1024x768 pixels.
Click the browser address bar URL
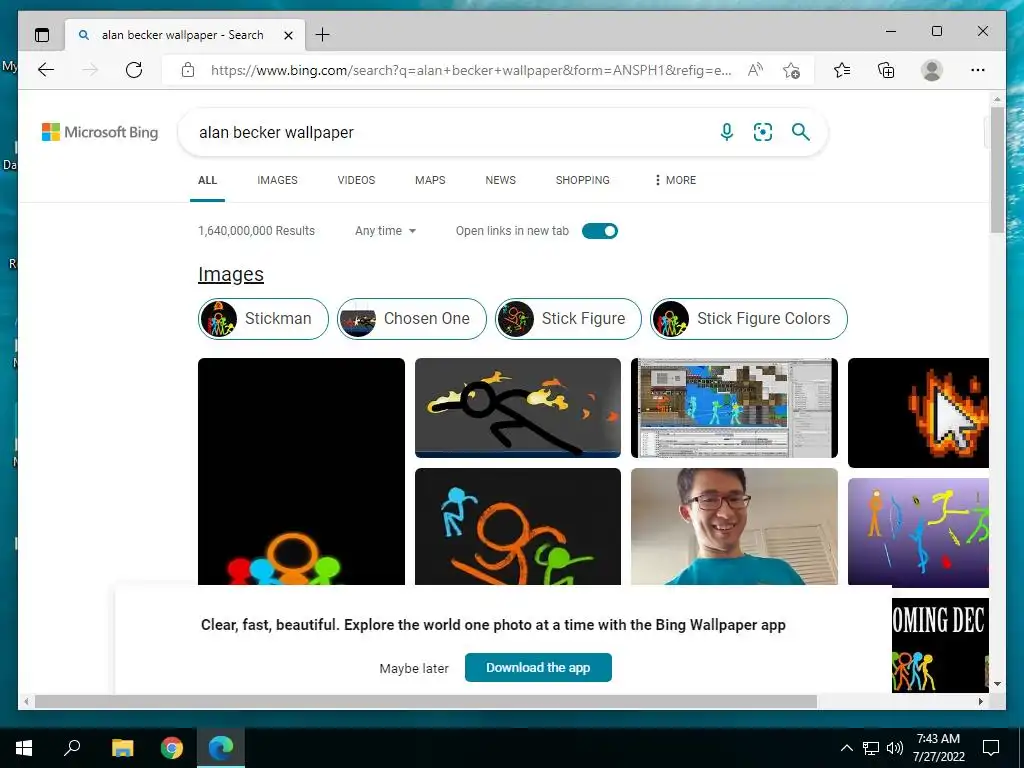click(470, 70)
